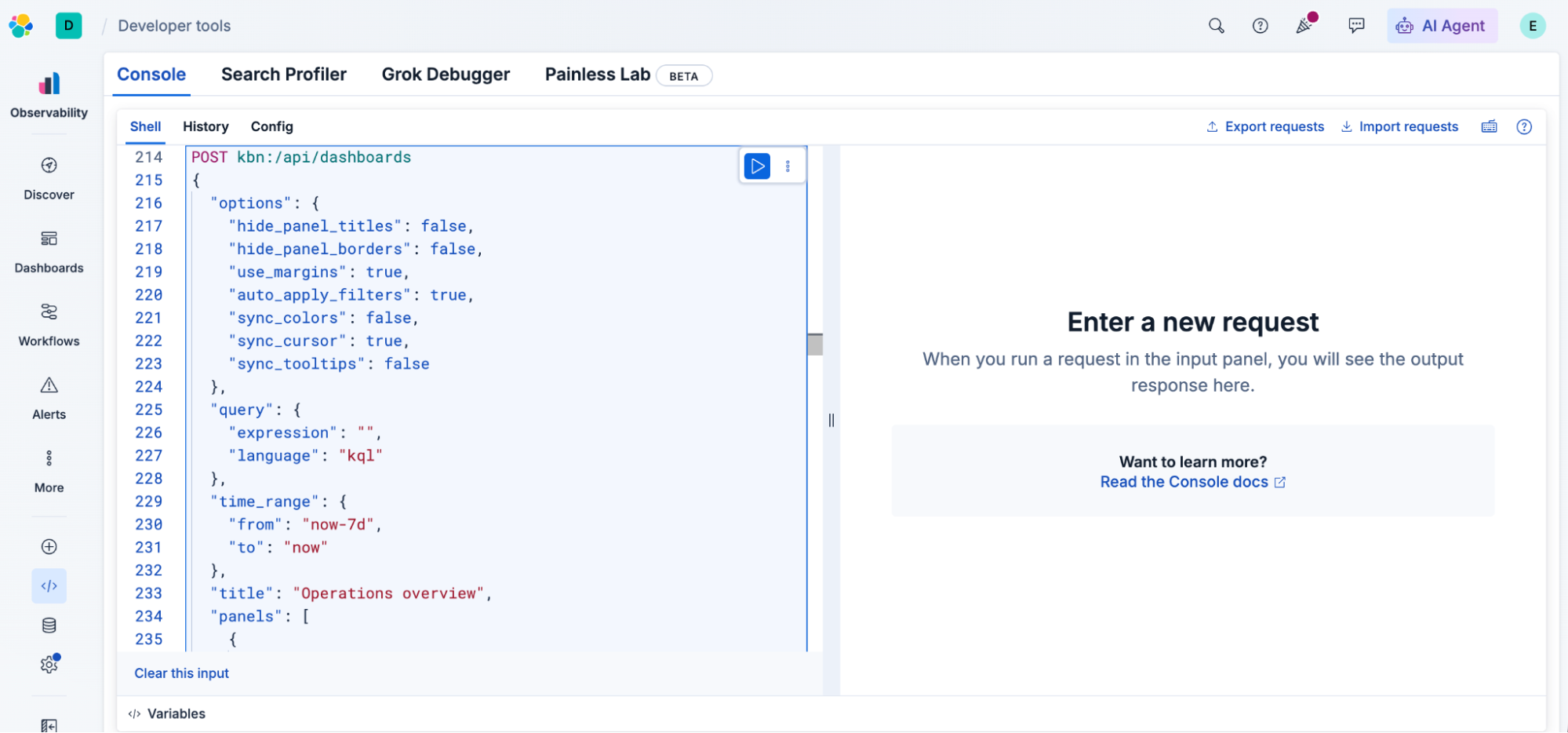
Task: Open the D space selector avatar
Action: coord(69,26)
